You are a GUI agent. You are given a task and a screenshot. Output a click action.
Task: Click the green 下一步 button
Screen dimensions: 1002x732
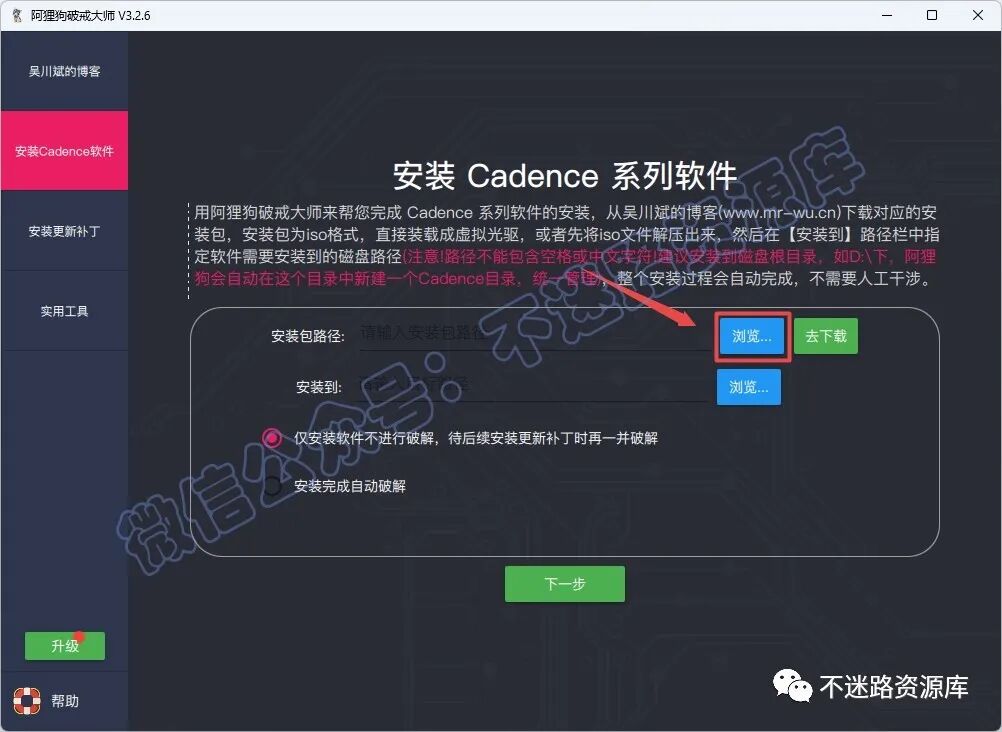pos(565,584)
